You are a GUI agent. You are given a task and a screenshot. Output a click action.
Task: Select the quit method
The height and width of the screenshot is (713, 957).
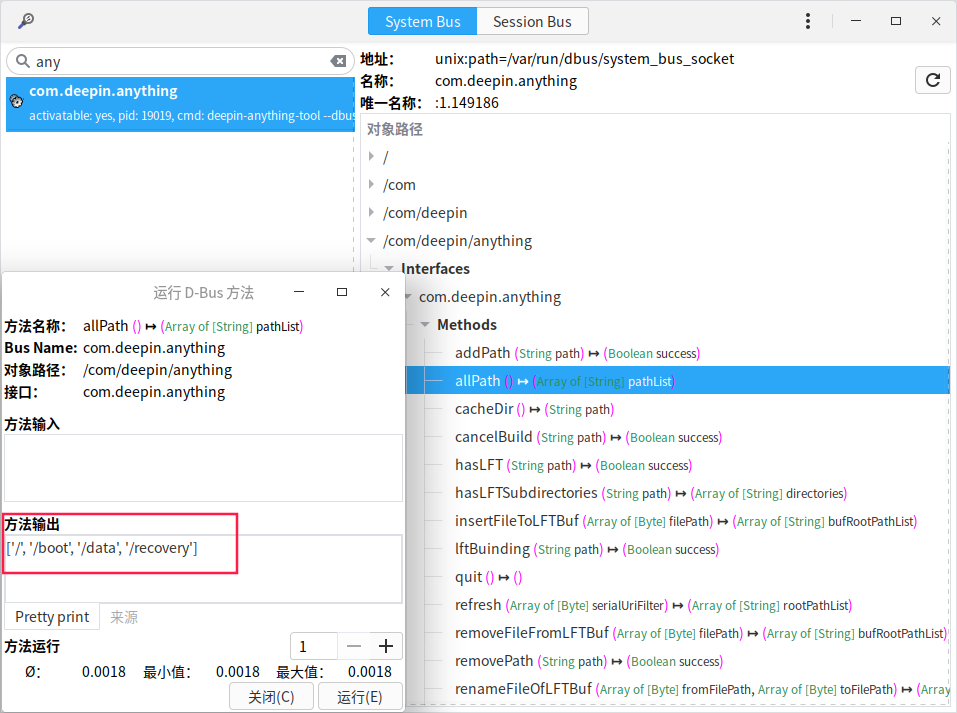[488, 577]
